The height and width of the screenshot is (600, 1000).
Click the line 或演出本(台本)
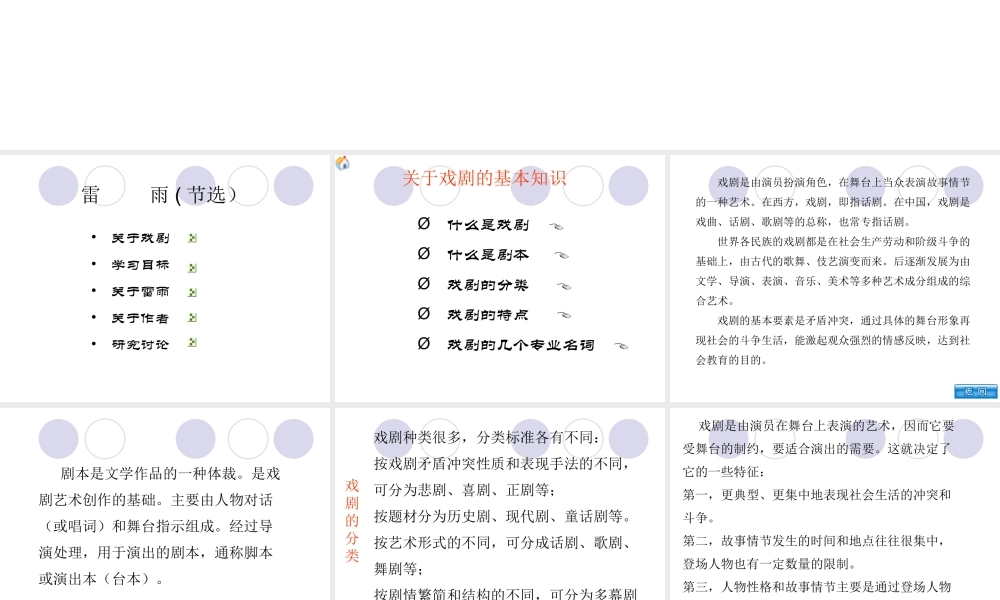pyautogui.click(x=101, y=579)
